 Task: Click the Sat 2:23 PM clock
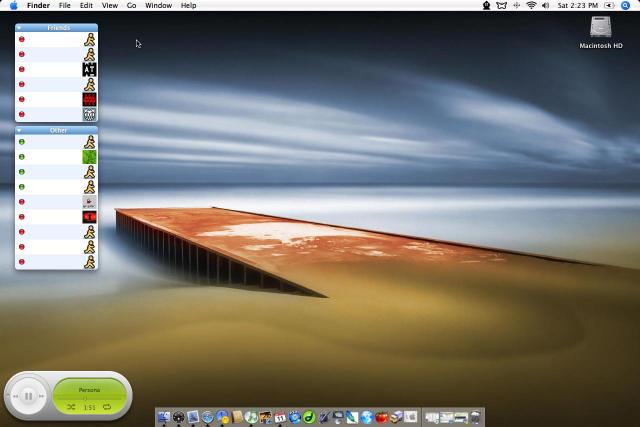pos(578,5)
